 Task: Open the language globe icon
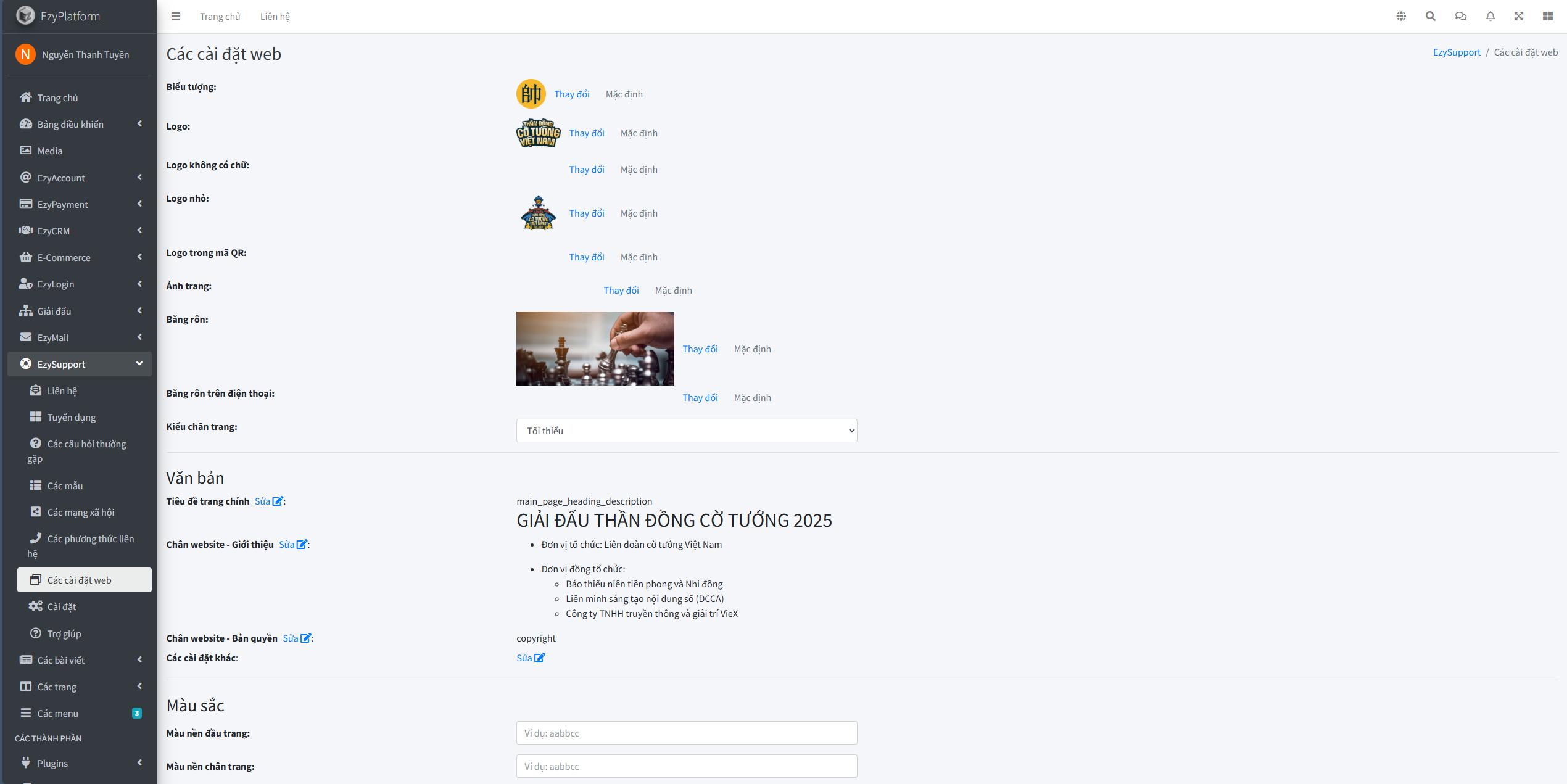[x=1401, y=16]
